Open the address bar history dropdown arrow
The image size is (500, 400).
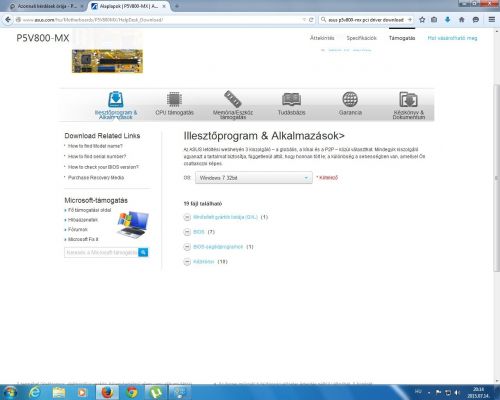304,20
